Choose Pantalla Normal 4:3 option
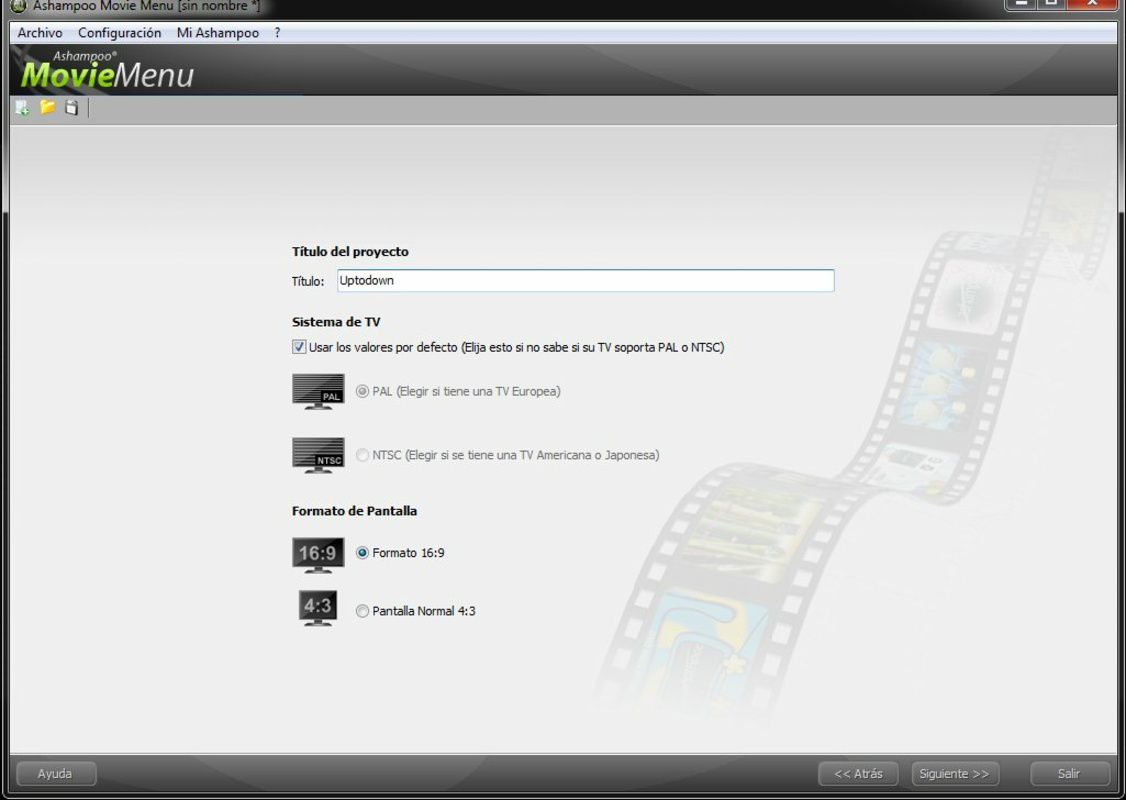The image size is (1126, 800). pyautogui.click(x=362, y=611)
